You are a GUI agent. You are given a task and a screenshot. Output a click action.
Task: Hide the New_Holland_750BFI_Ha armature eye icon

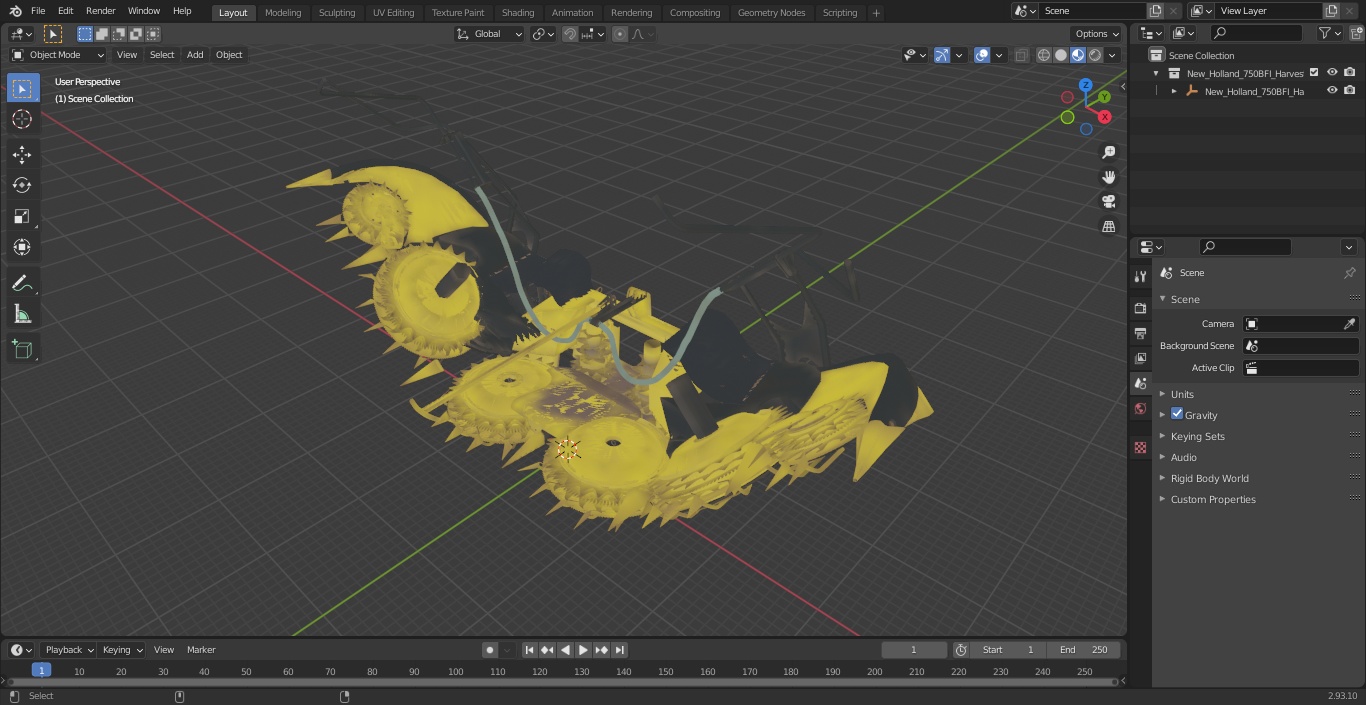click(x=1332, y=90)
